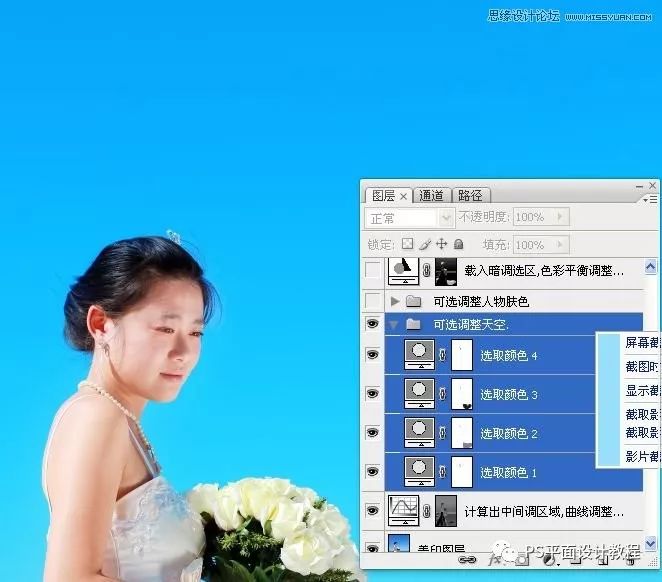662x582 pixels.
Task: Select layer name 载入暗调选区,色彩平衡调整…
Action: click(544, 271)
